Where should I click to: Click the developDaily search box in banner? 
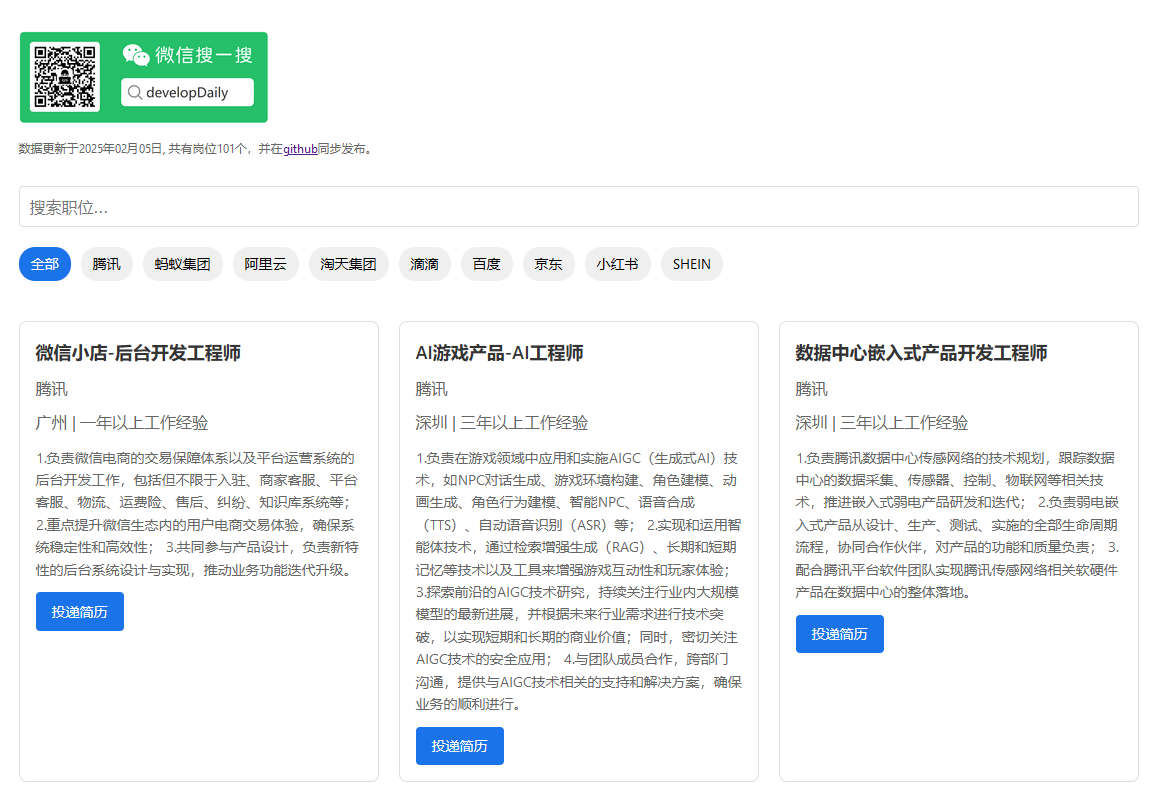click(x=187, y=92)
